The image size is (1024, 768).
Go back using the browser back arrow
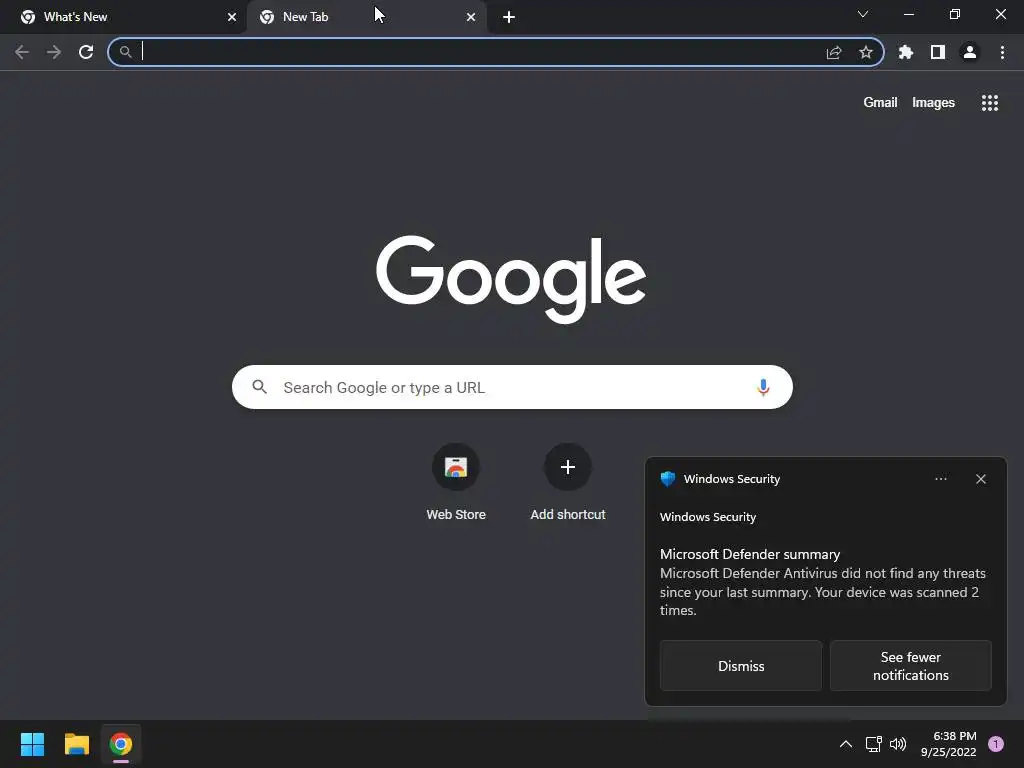[22, 52]
